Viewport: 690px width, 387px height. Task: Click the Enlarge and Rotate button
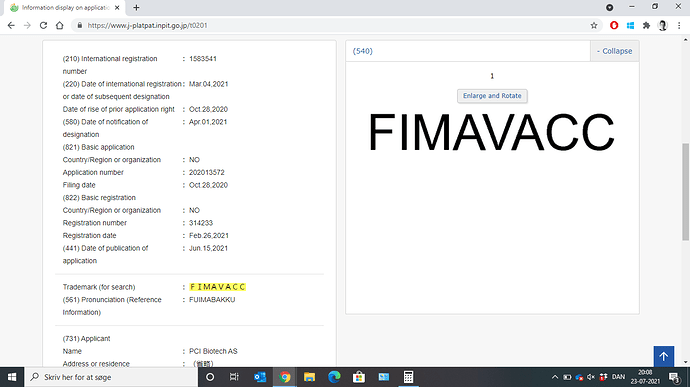pyautogui.click(x=492, y=96)
